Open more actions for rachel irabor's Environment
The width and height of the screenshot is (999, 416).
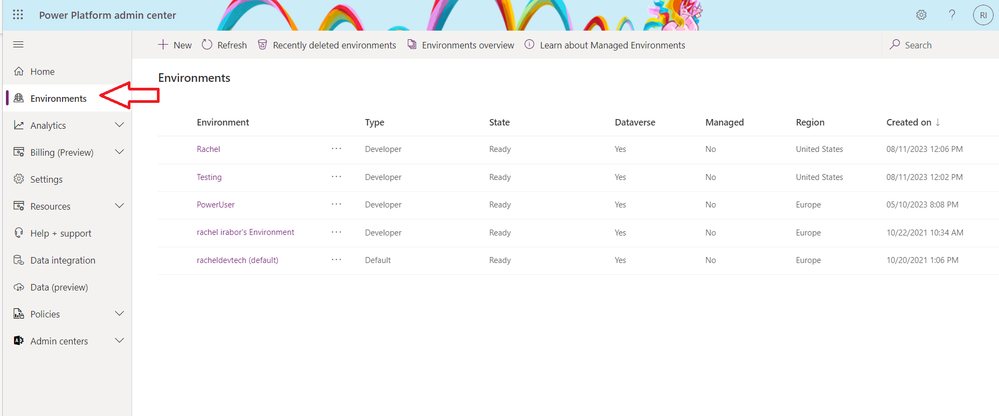(336, 232)
